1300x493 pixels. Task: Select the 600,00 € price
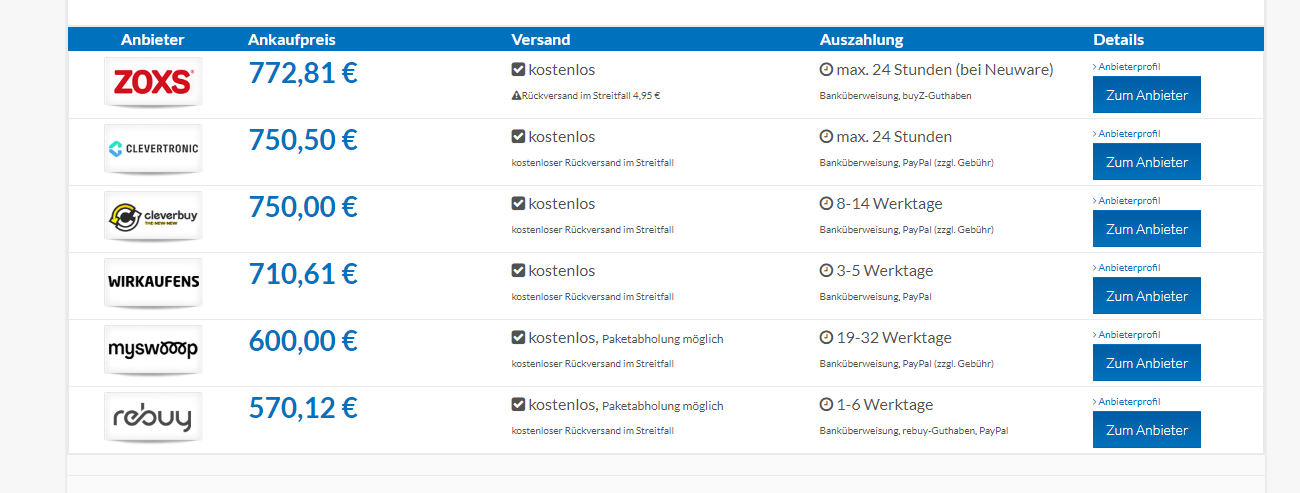tap(303, 341)
